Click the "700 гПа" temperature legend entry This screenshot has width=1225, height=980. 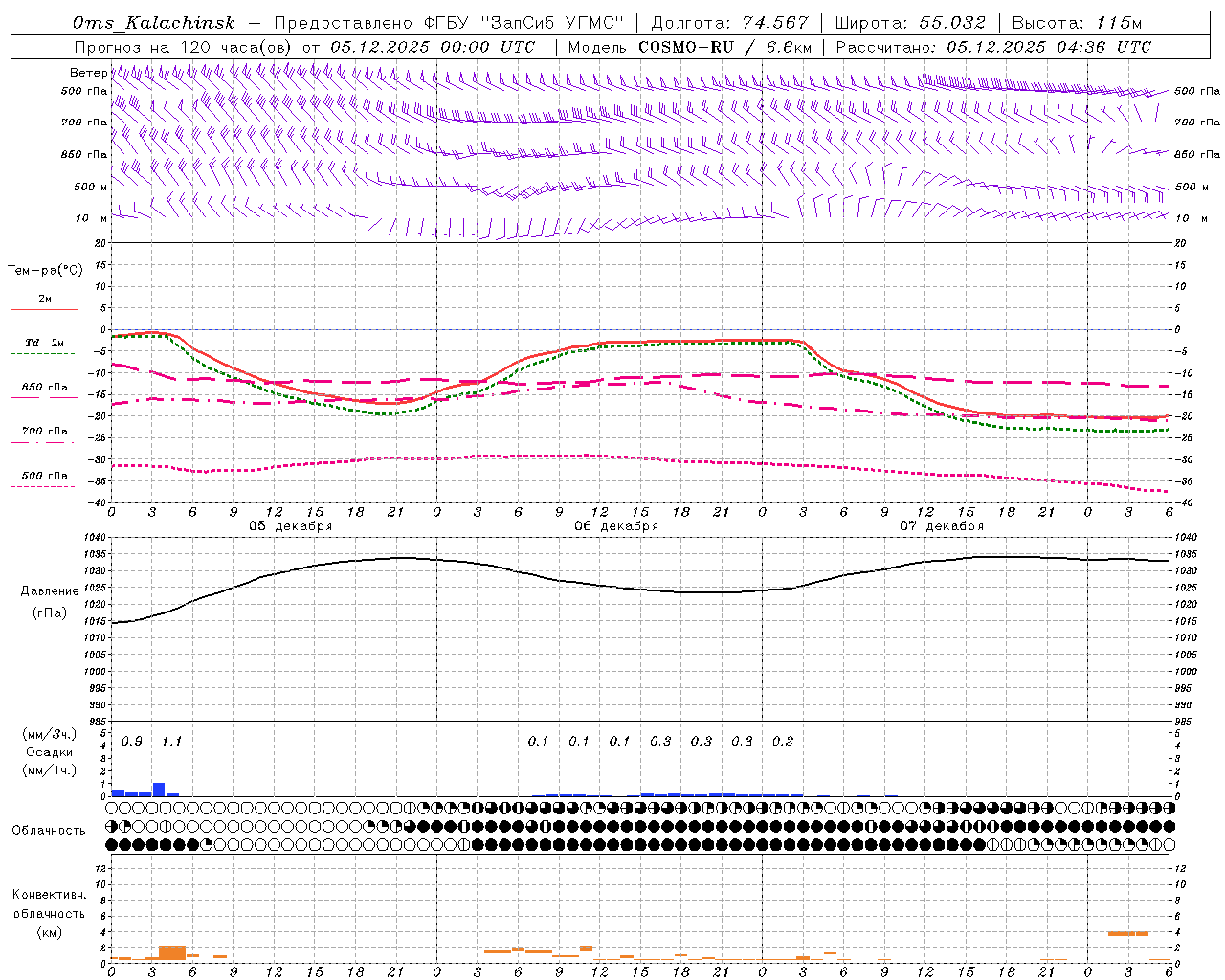point(45,432)
